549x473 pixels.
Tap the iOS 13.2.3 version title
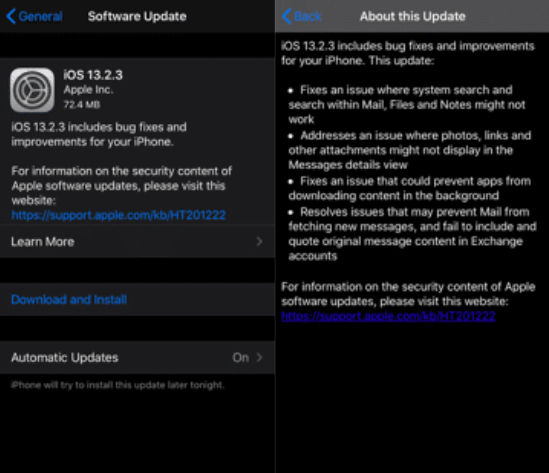[93, 75]
